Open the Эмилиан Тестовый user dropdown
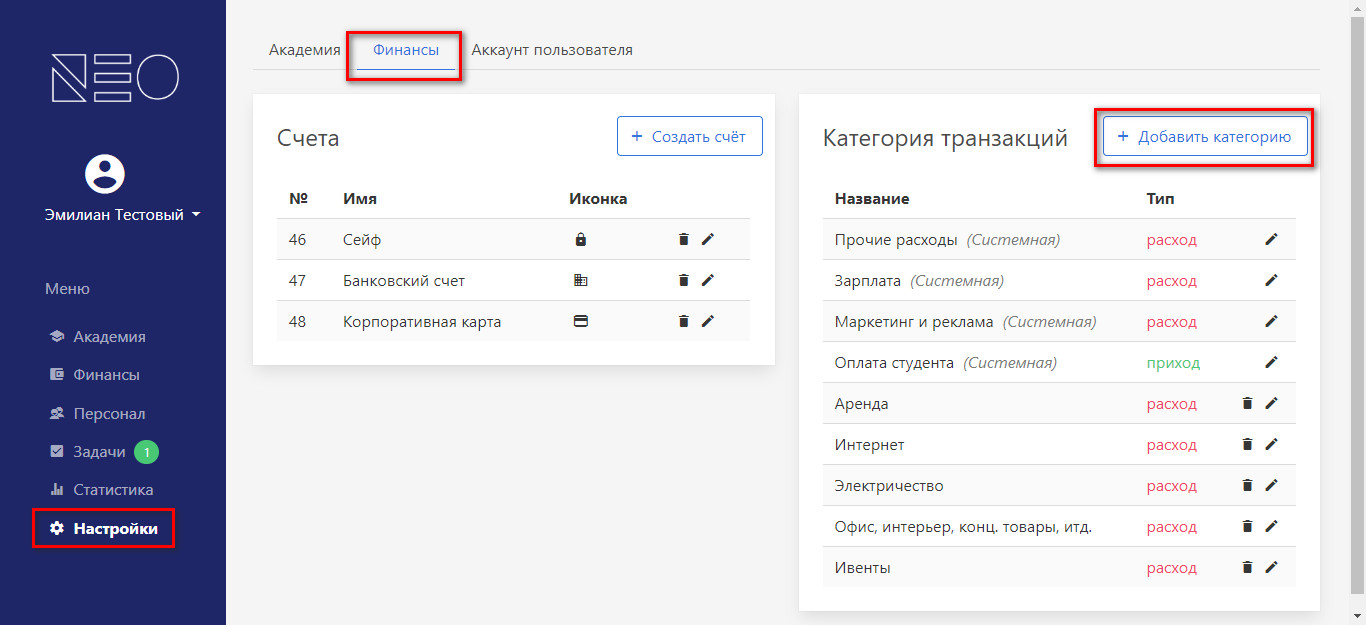1366x625 pixels. pos(122,214)
